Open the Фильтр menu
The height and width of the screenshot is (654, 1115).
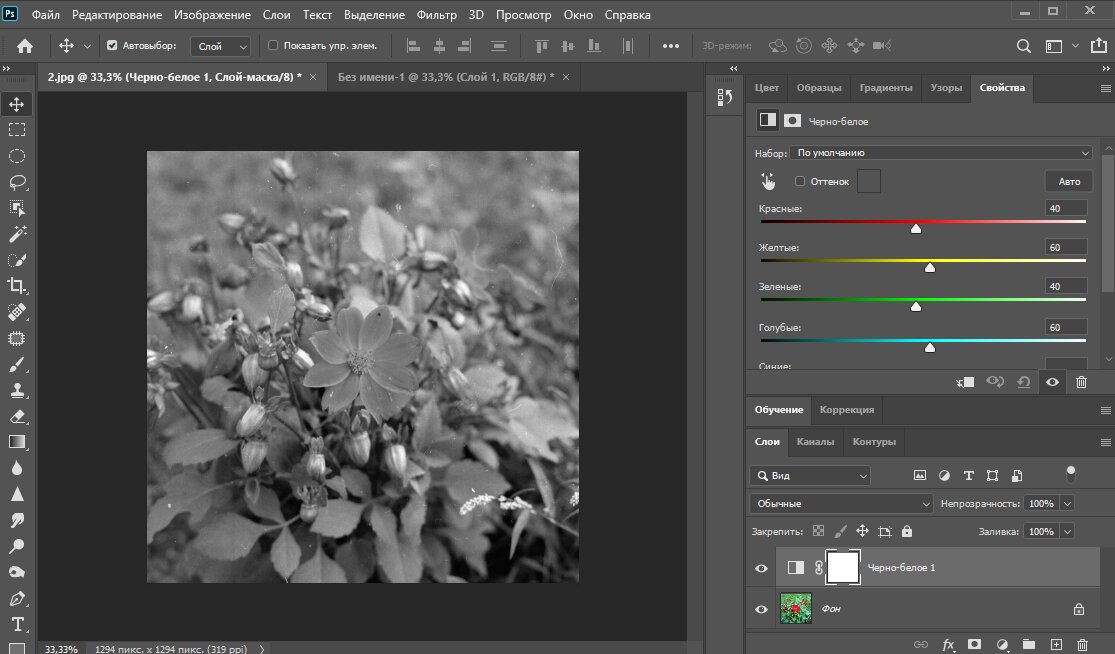(x=437, y=14)
